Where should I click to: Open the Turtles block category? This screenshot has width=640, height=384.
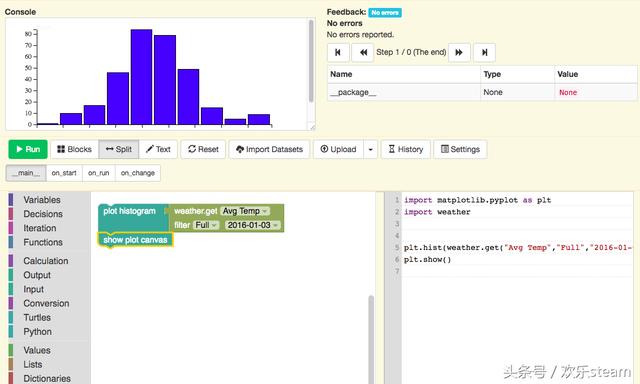tap(37, 317)
